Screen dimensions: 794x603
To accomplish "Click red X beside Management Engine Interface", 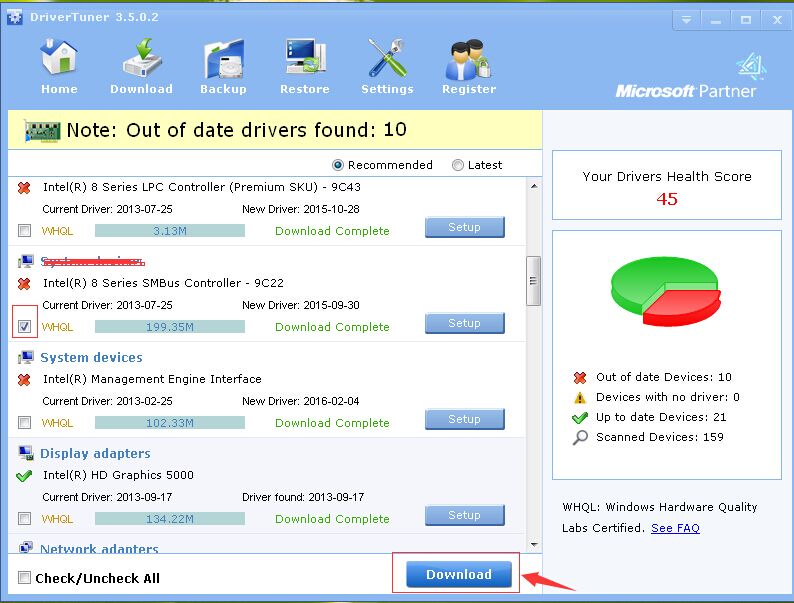I will tap(24, 380).
